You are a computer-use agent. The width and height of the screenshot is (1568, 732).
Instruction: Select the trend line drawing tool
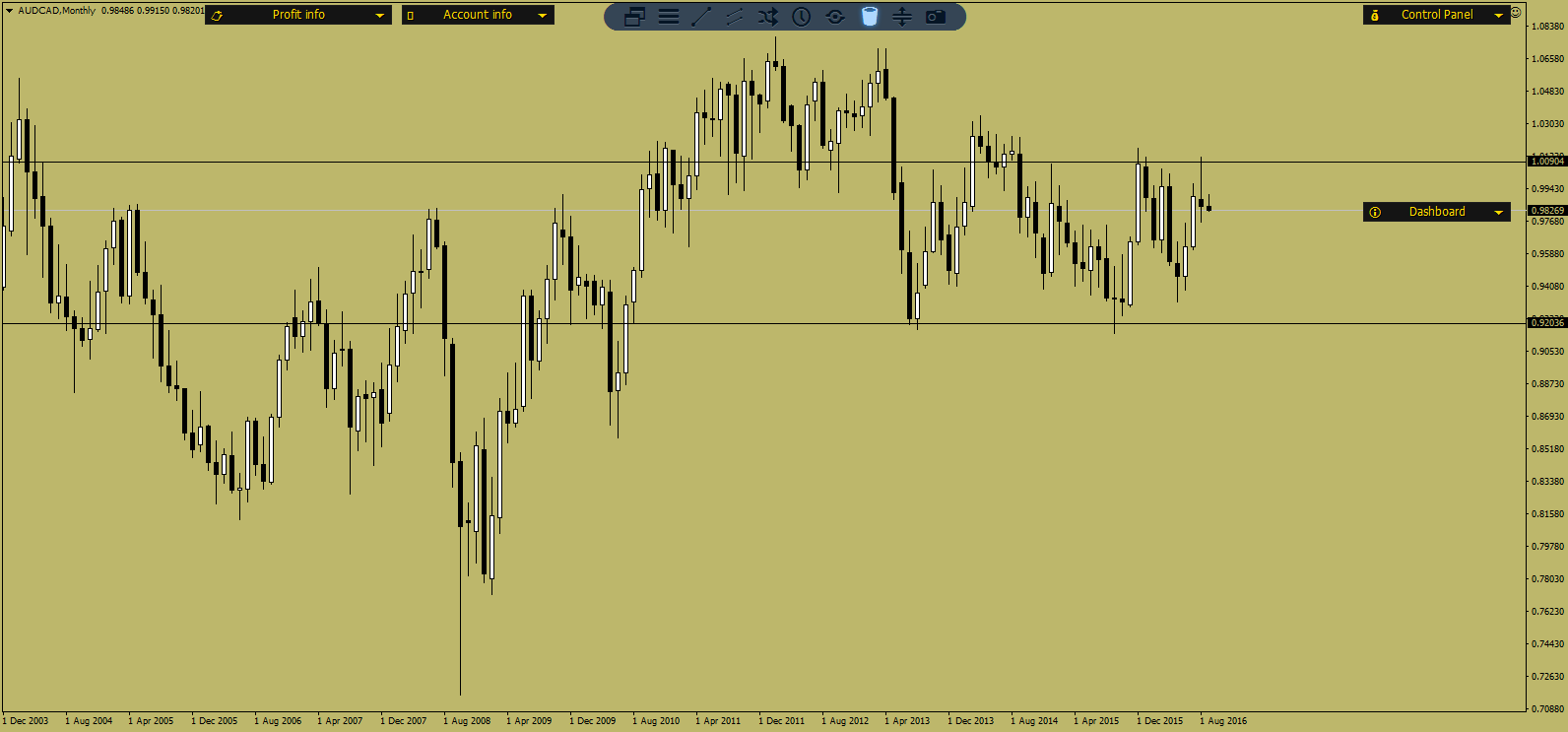(701, 17)
